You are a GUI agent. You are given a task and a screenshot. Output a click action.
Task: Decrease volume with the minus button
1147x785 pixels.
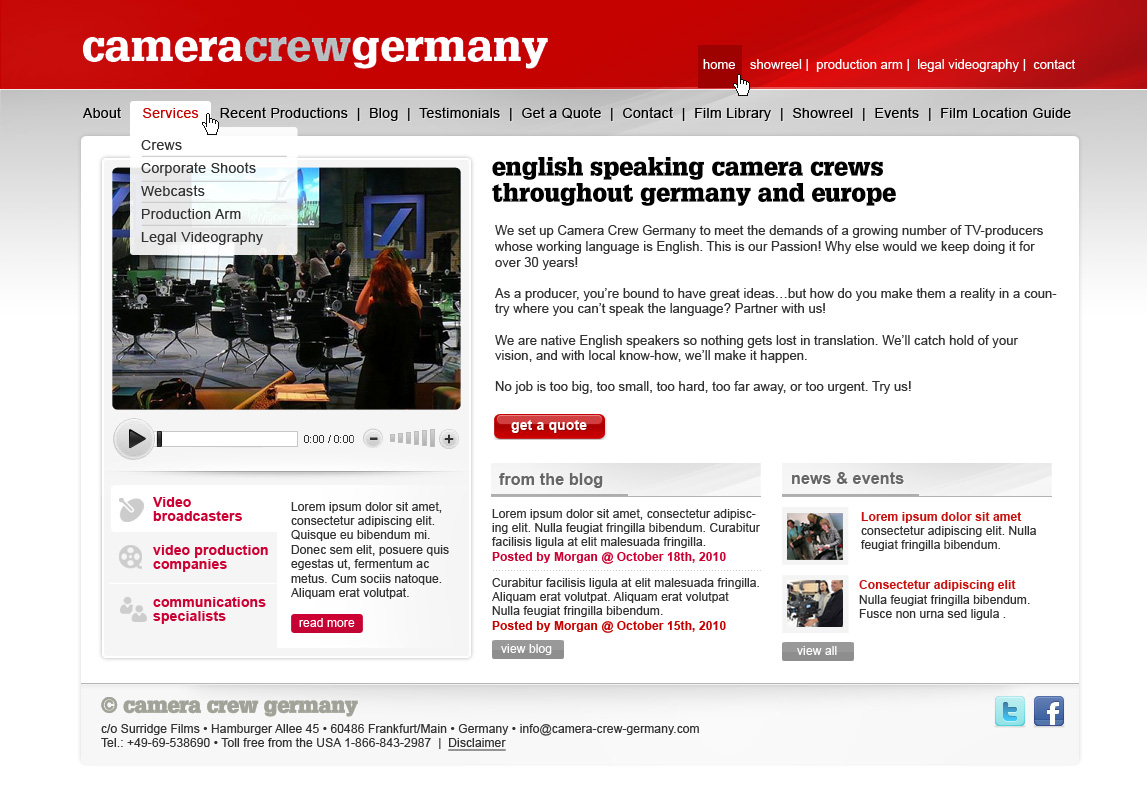pos(373,439)
